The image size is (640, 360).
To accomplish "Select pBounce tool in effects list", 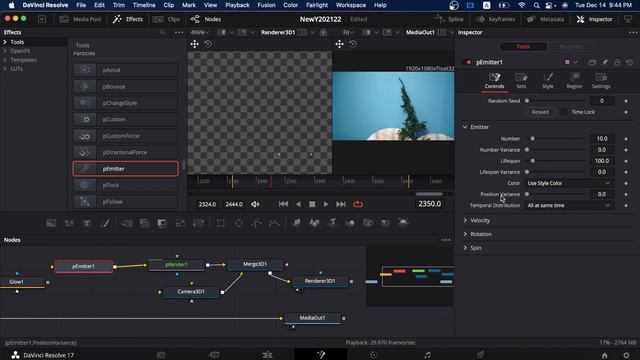I will [126, 87].
